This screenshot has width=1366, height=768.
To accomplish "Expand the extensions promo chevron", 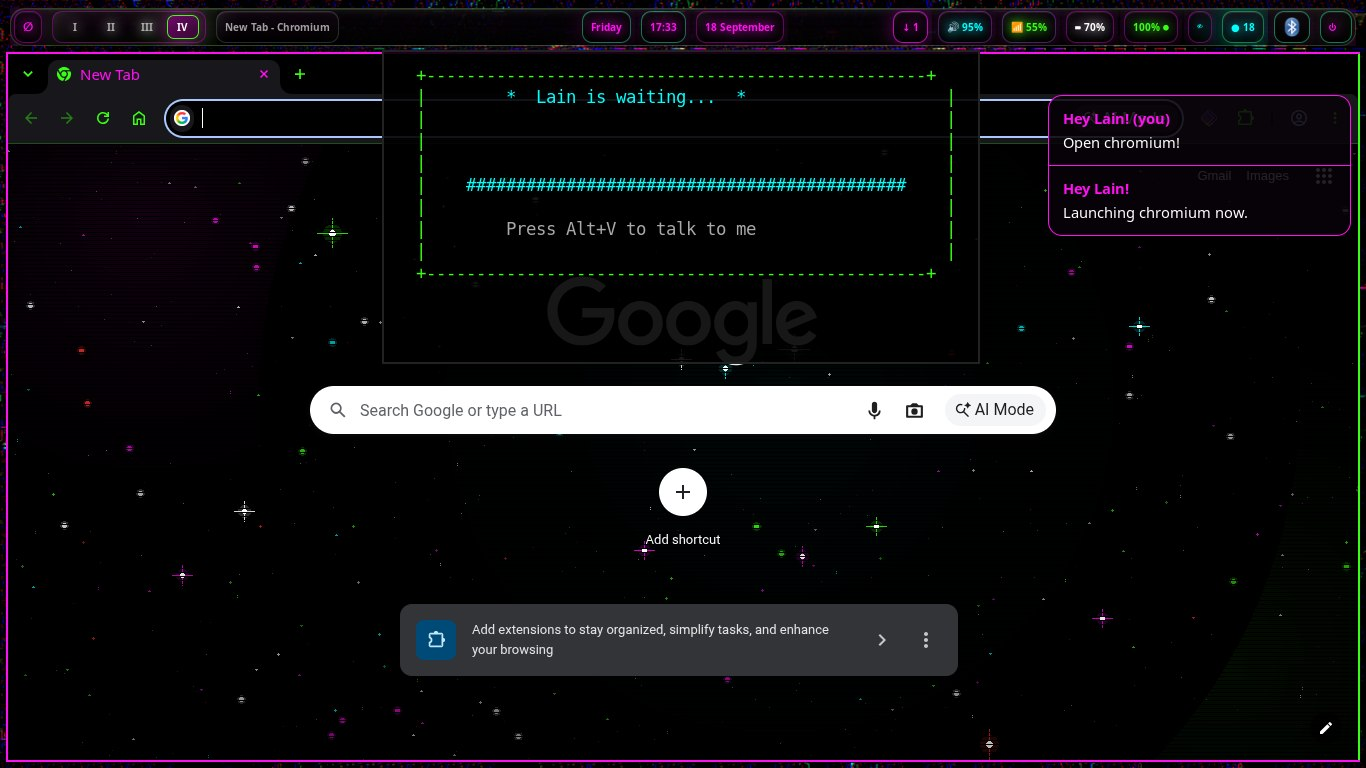I will coord(882,640).
